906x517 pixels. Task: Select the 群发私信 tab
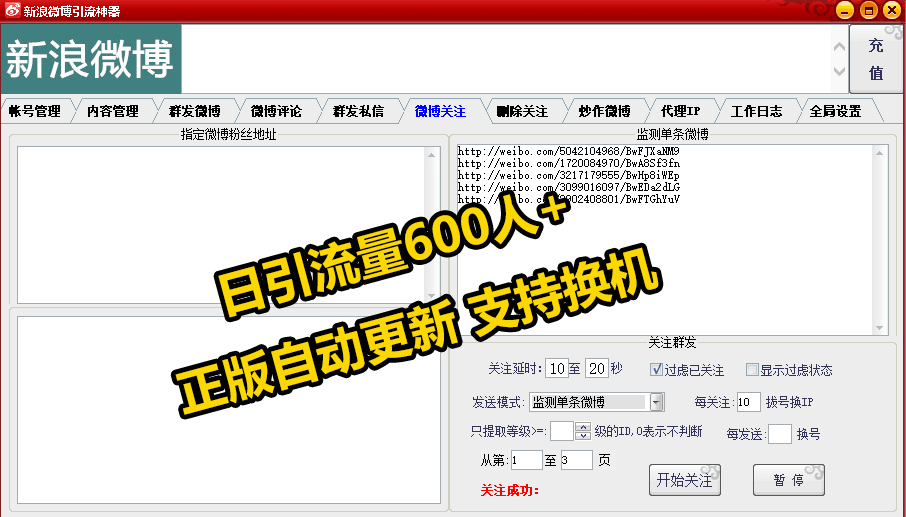tap(358, 111)
